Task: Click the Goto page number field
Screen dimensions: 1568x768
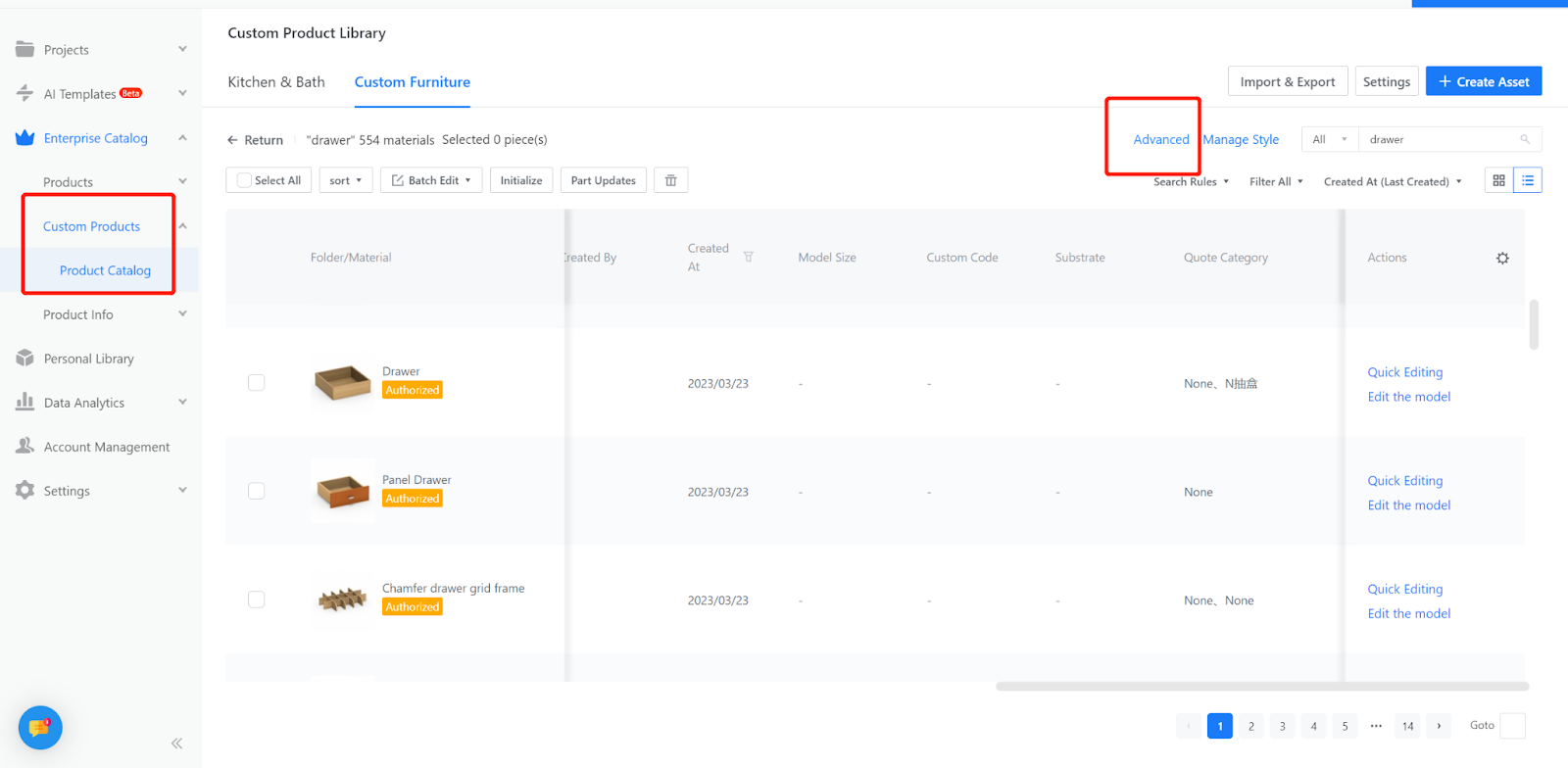Action: [x=1512, y=726]
